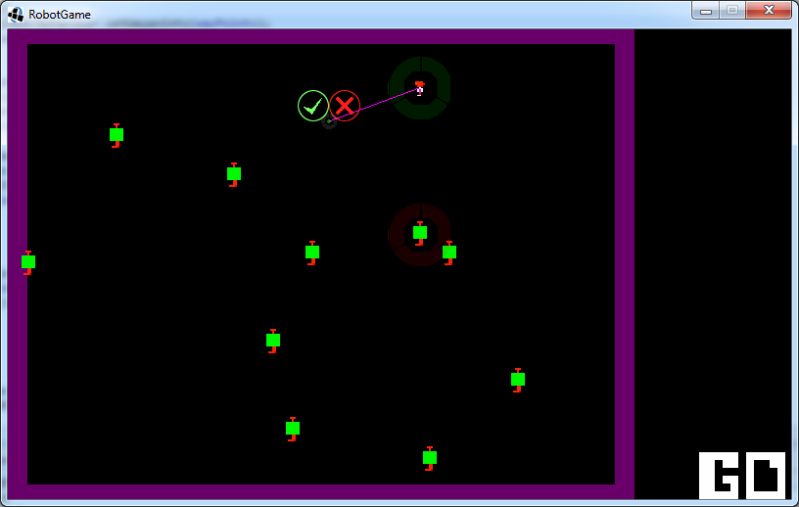
Task: Click the move target marker at the line's end
Action: tap(329, 122)
